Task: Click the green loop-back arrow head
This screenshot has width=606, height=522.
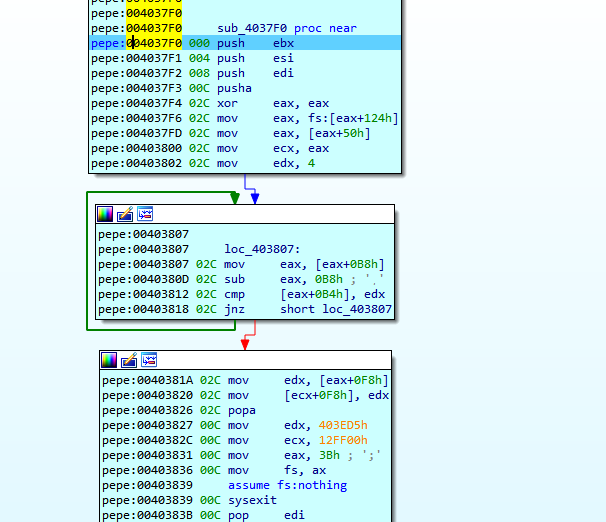Action: coord(235,199)
